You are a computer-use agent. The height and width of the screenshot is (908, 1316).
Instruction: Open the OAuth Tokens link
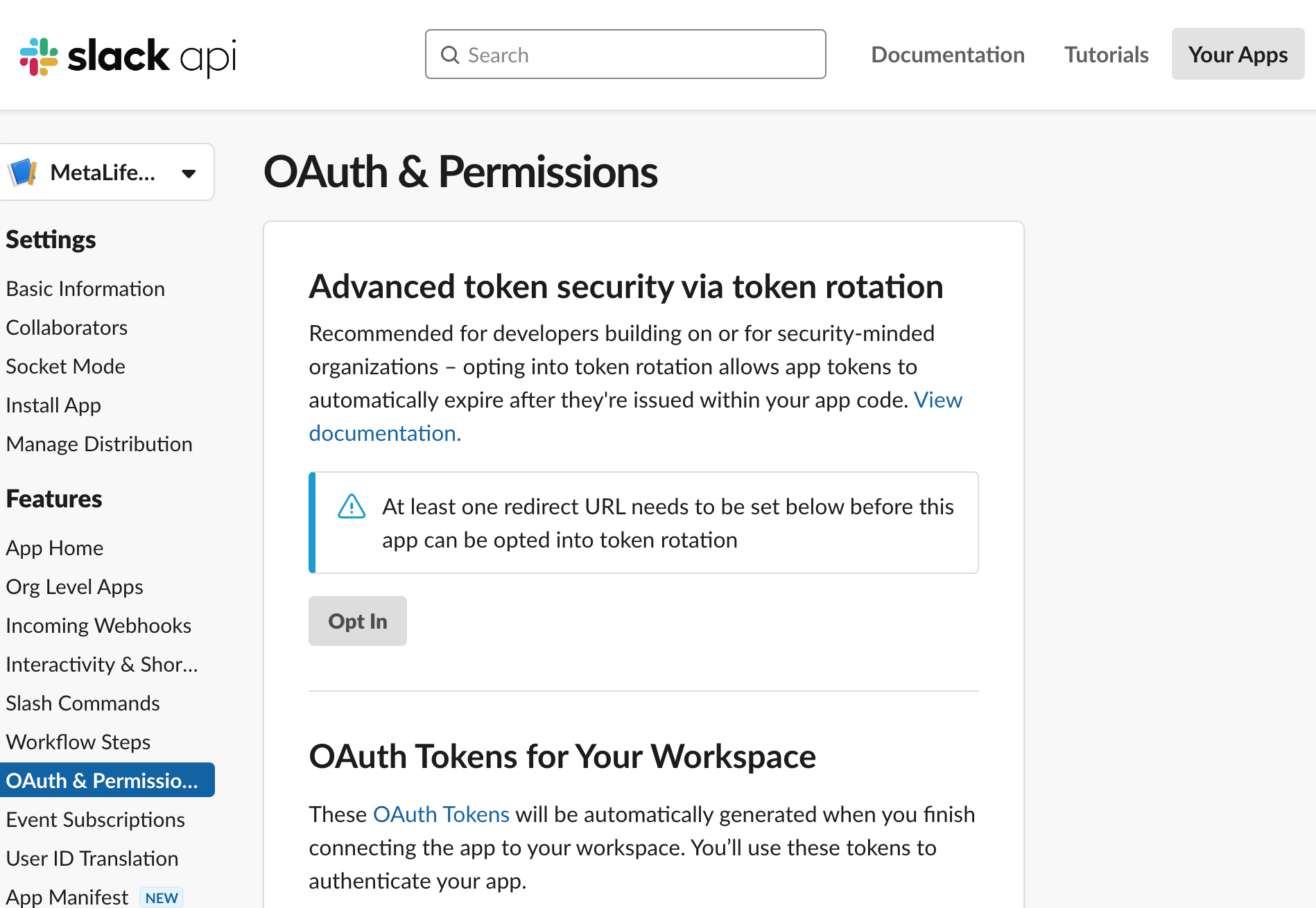point(441,814)
